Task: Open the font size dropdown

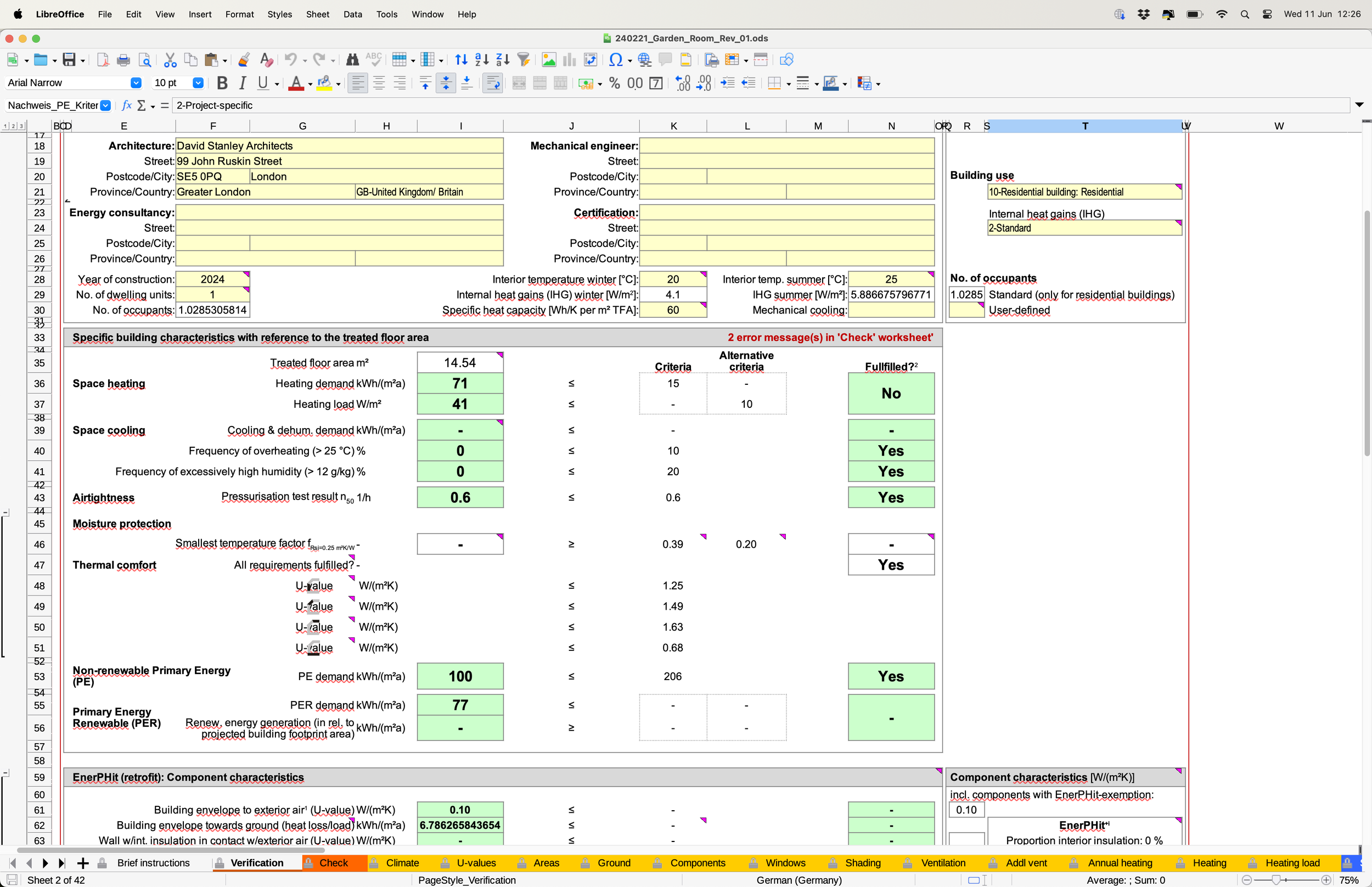Action: click(x=198, y=83)
